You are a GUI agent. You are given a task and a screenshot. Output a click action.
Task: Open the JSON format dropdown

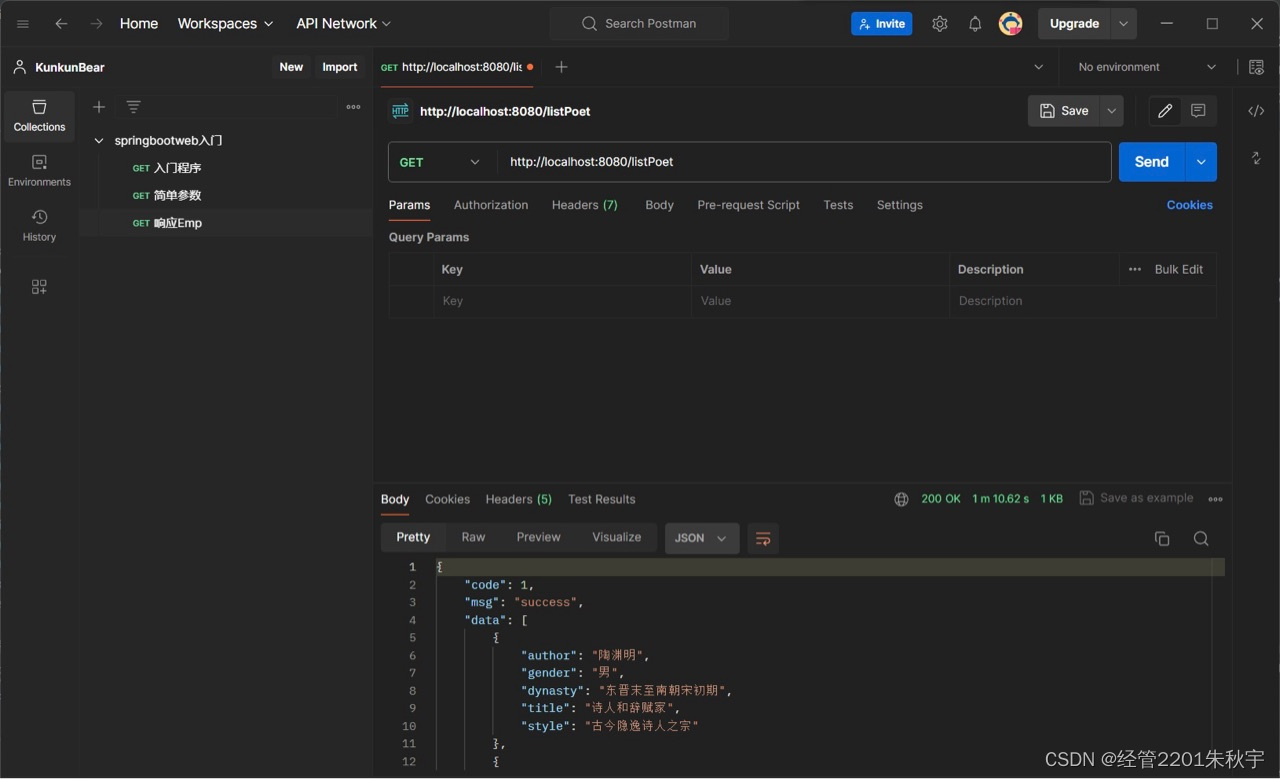coord(702,538)
